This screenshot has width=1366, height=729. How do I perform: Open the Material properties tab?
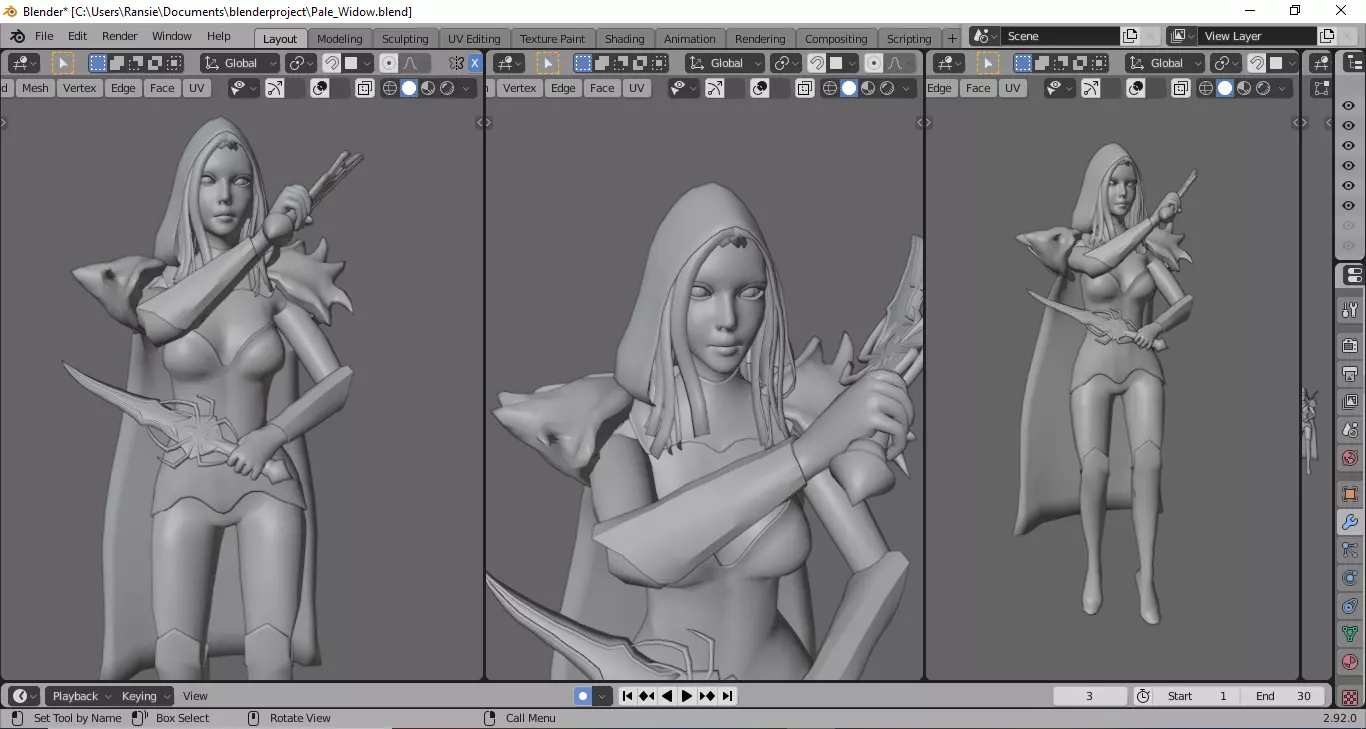coord(1350,662)
